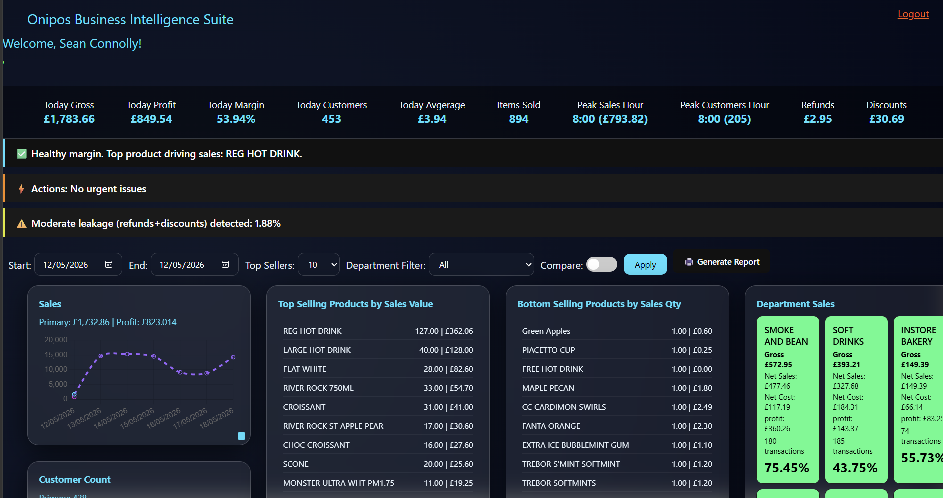The width and height of the screenshot is (943, 498).
Task: Click the SOFT DRINKS department card
Action: (x=856, y=399)
